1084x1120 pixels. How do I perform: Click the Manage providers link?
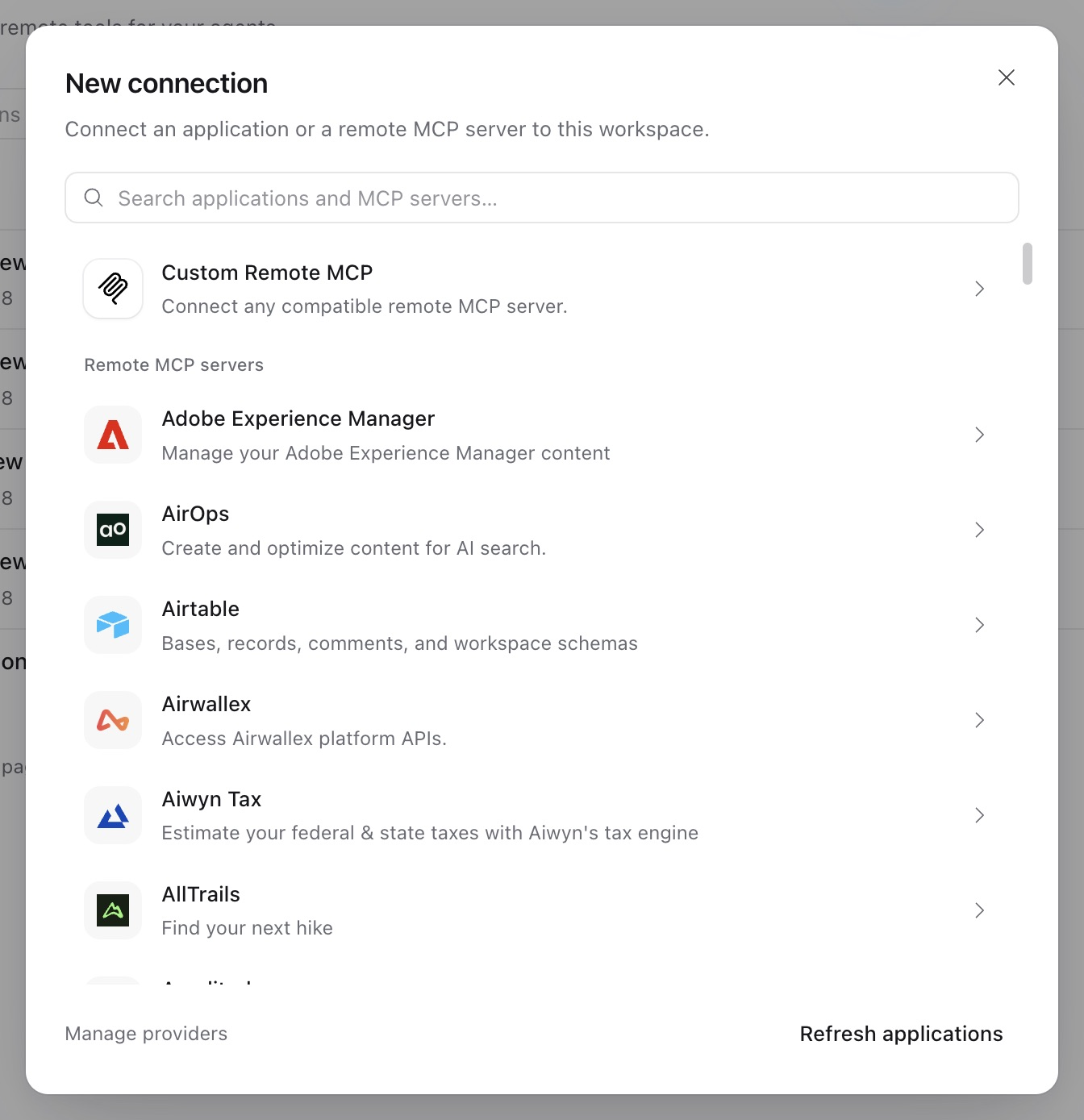[x=146, y=1034]
